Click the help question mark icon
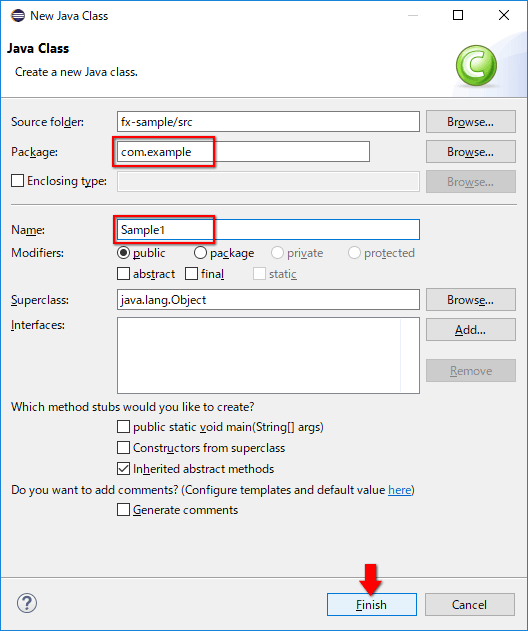This screenshot has height=631, width=528. (x=27, y=603)
